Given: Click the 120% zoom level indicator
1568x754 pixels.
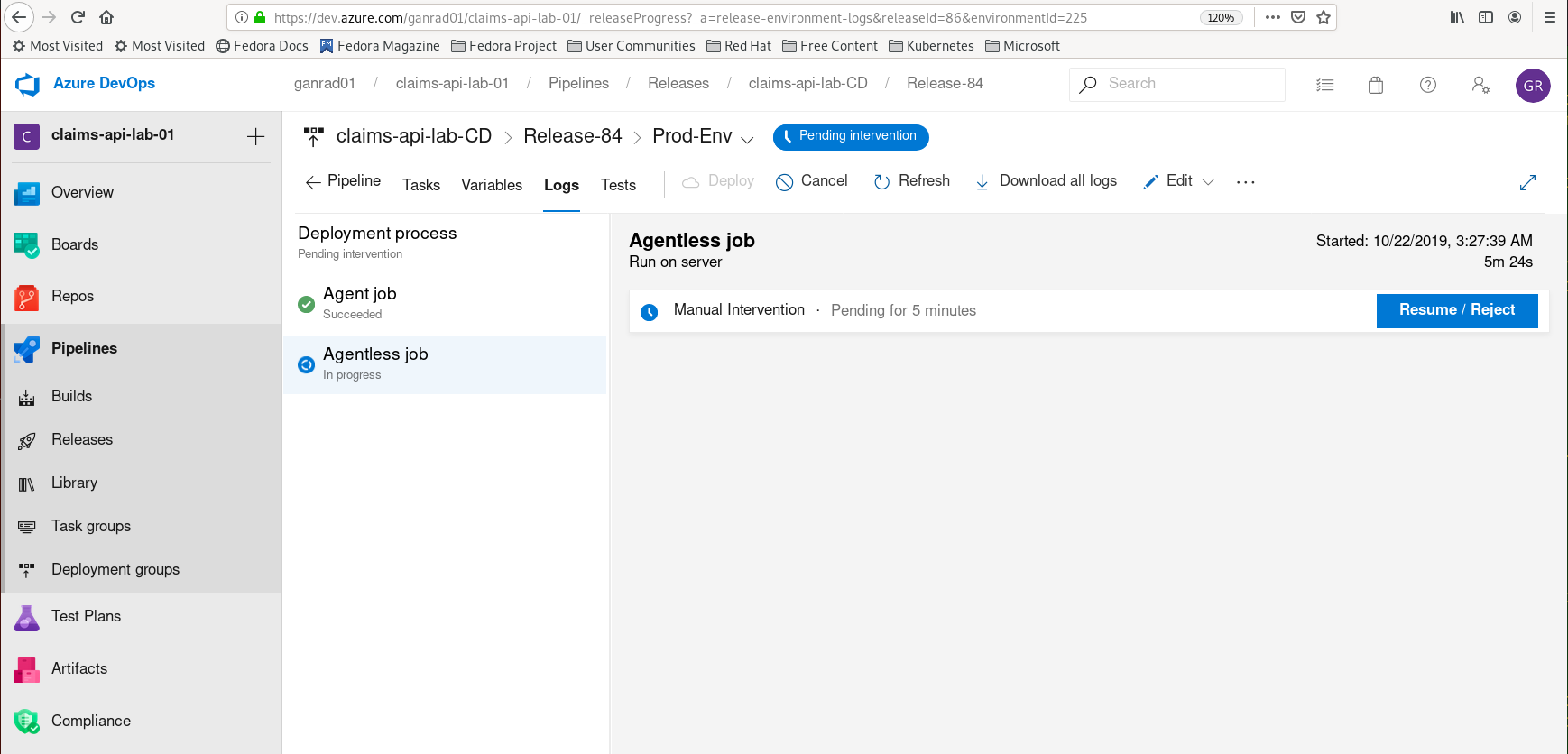Looking at the screenshot, I should tap(1221, 17).
